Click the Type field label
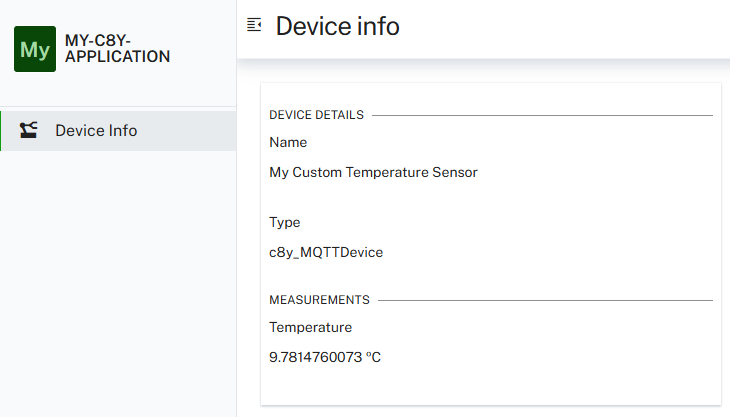The width and height of the screenshot is (730, 417). [x=285, y=222]
